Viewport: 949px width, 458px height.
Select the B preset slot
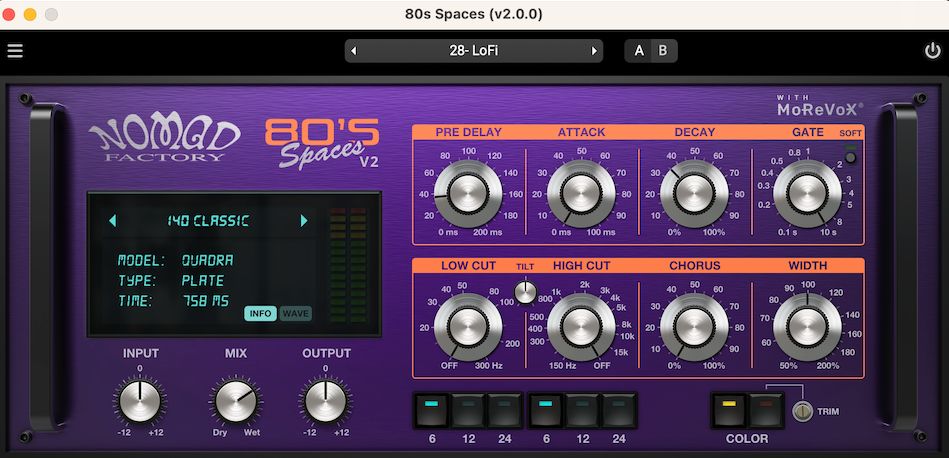(x=662, y=50)
